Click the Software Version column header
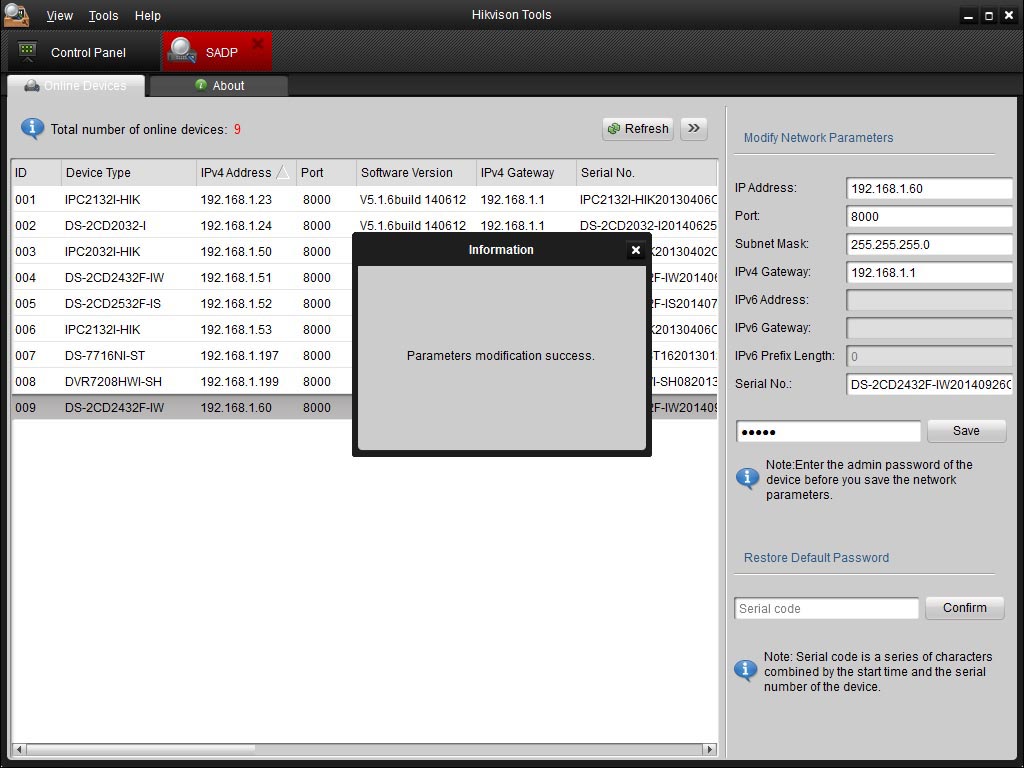 tap(416, 172)
